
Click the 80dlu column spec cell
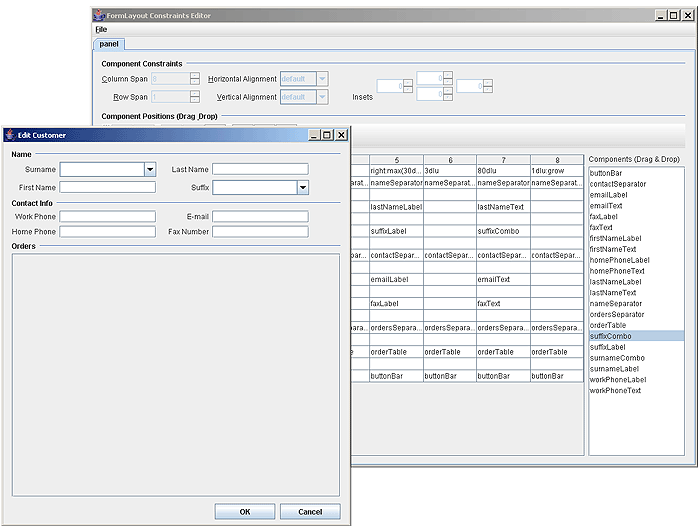[x=504, y=171]
